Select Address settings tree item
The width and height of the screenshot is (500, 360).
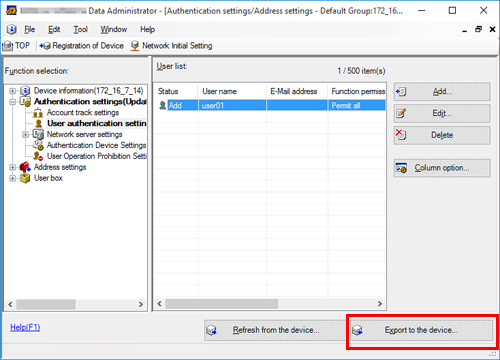60,167
